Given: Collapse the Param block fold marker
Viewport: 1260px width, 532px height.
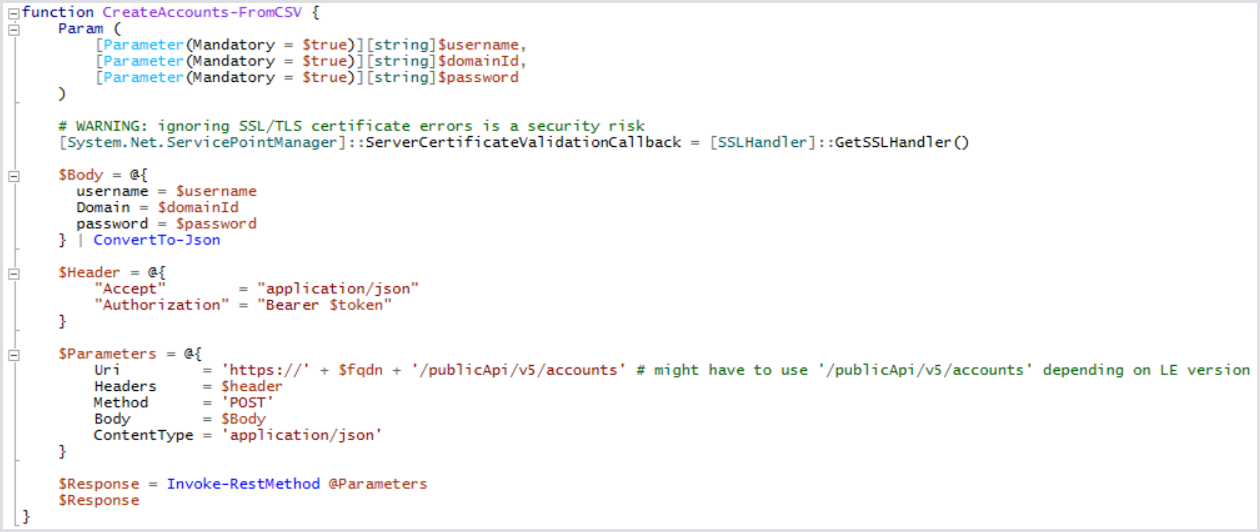Looking at the screenshot, I should pyautogui.click(x=13, y=29).
